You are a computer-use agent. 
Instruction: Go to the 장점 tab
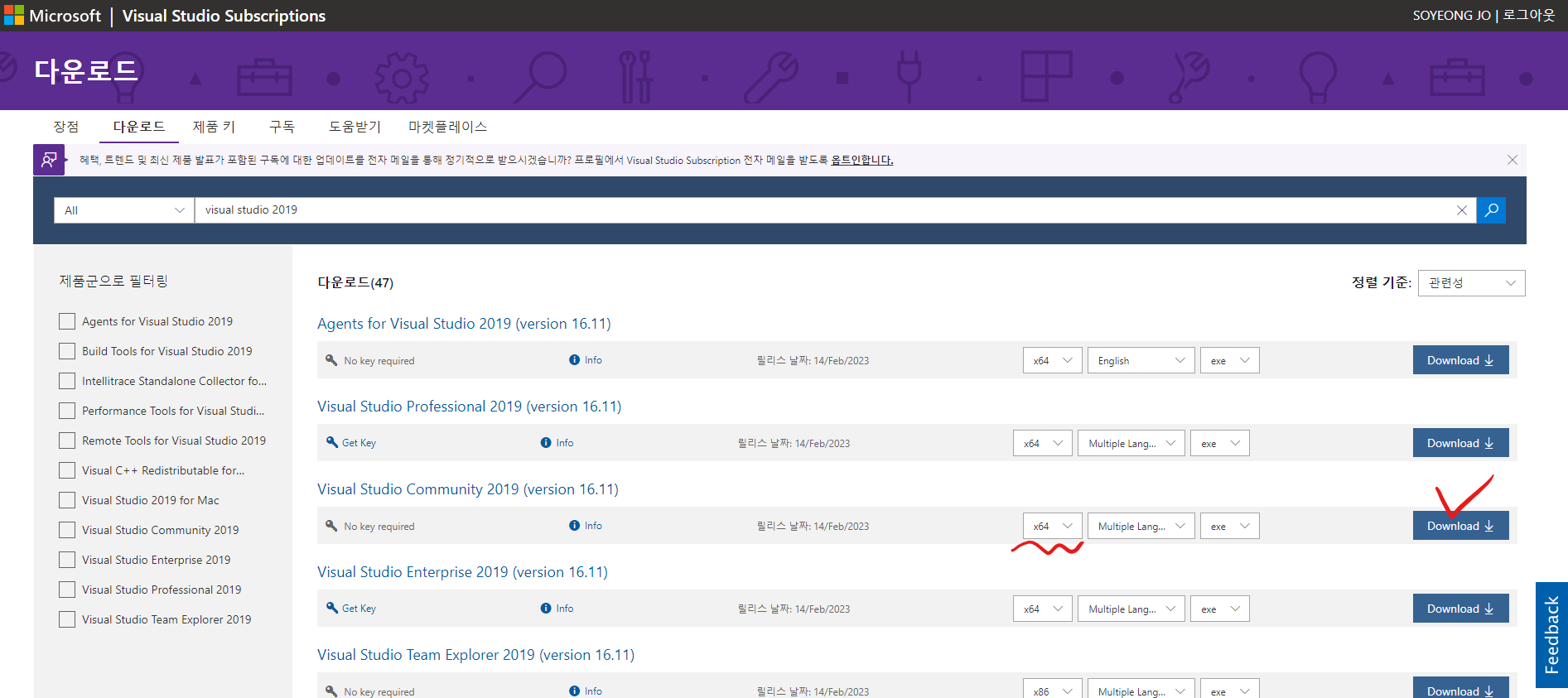[66, 127]
